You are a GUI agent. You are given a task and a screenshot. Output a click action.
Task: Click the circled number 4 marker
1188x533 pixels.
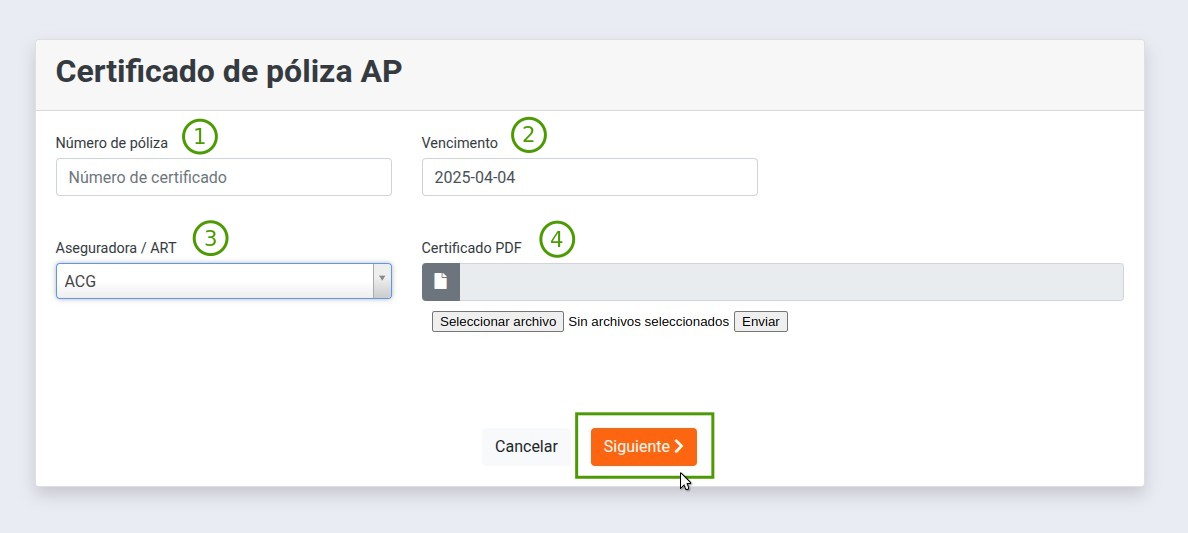pos(557,239)
